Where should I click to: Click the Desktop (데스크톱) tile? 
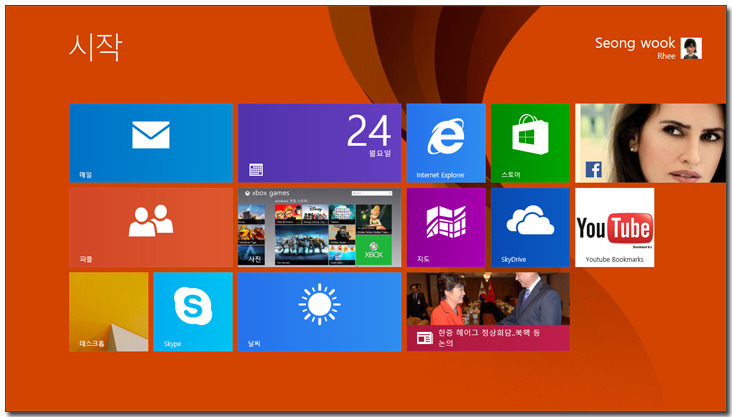click(108, 311)
